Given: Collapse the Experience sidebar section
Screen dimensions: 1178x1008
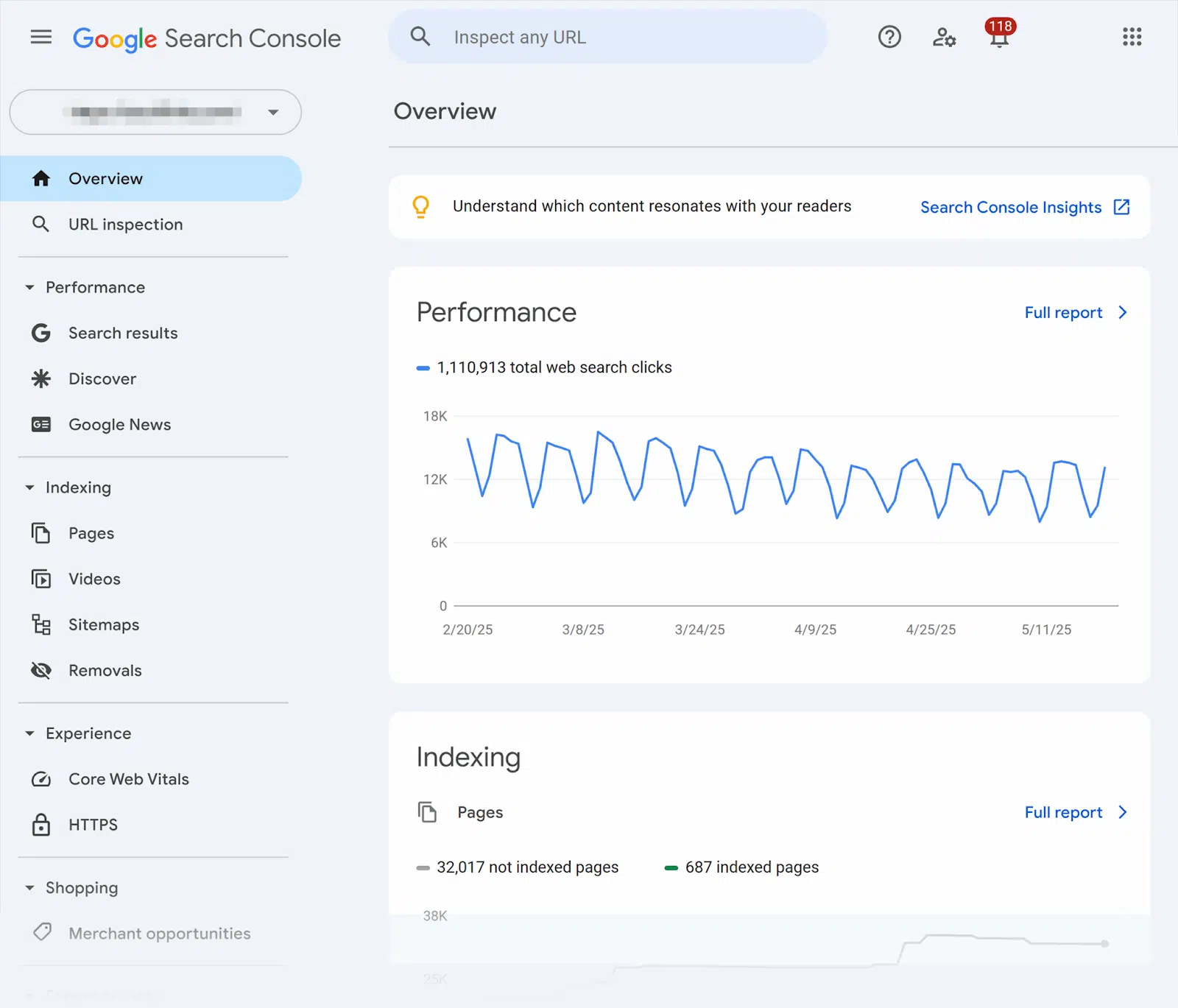Looking at the screenshot, I should 29,733.
